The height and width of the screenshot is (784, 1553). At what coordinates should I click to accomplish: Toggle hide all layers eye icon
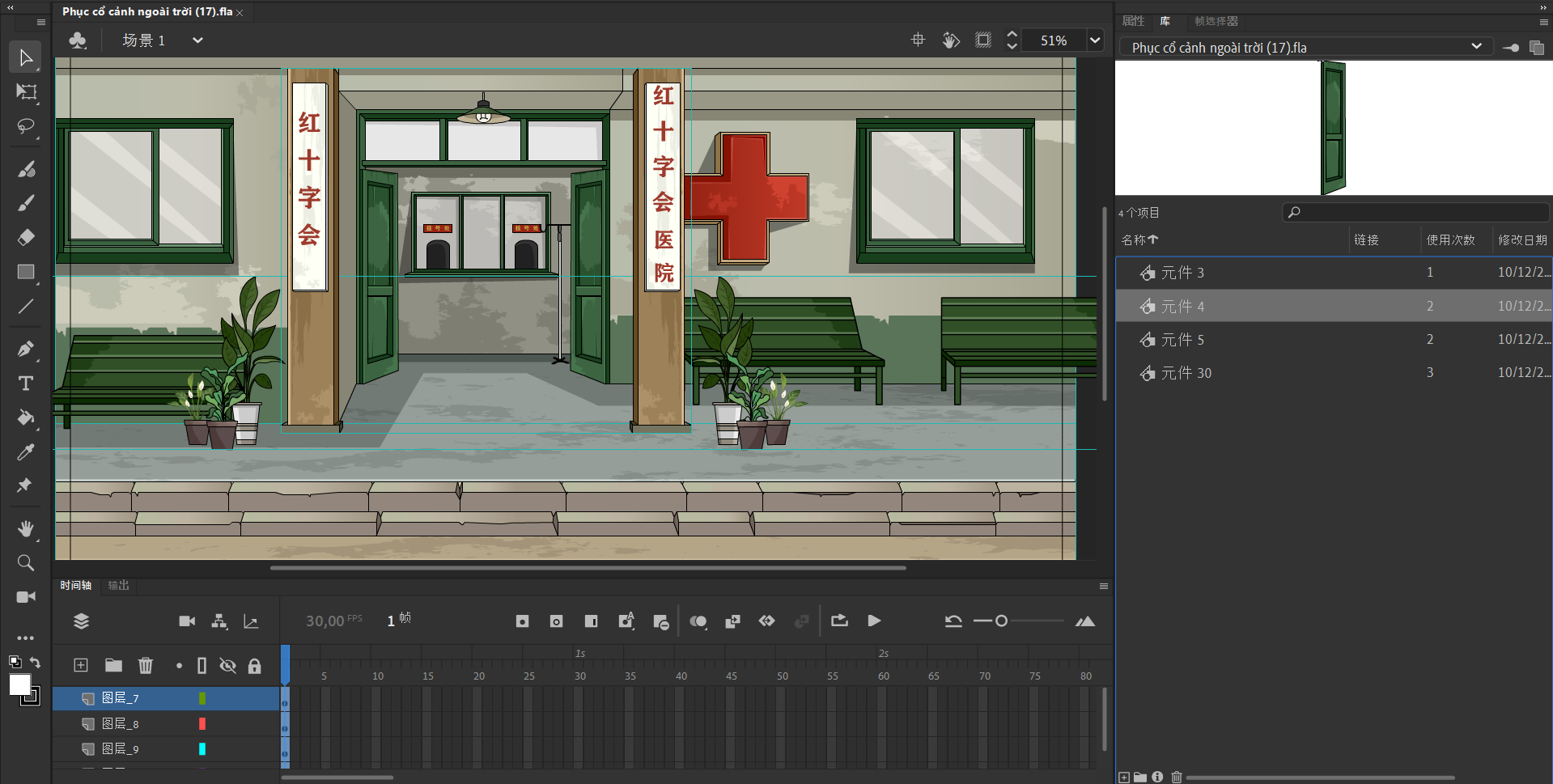click(228, 666)
